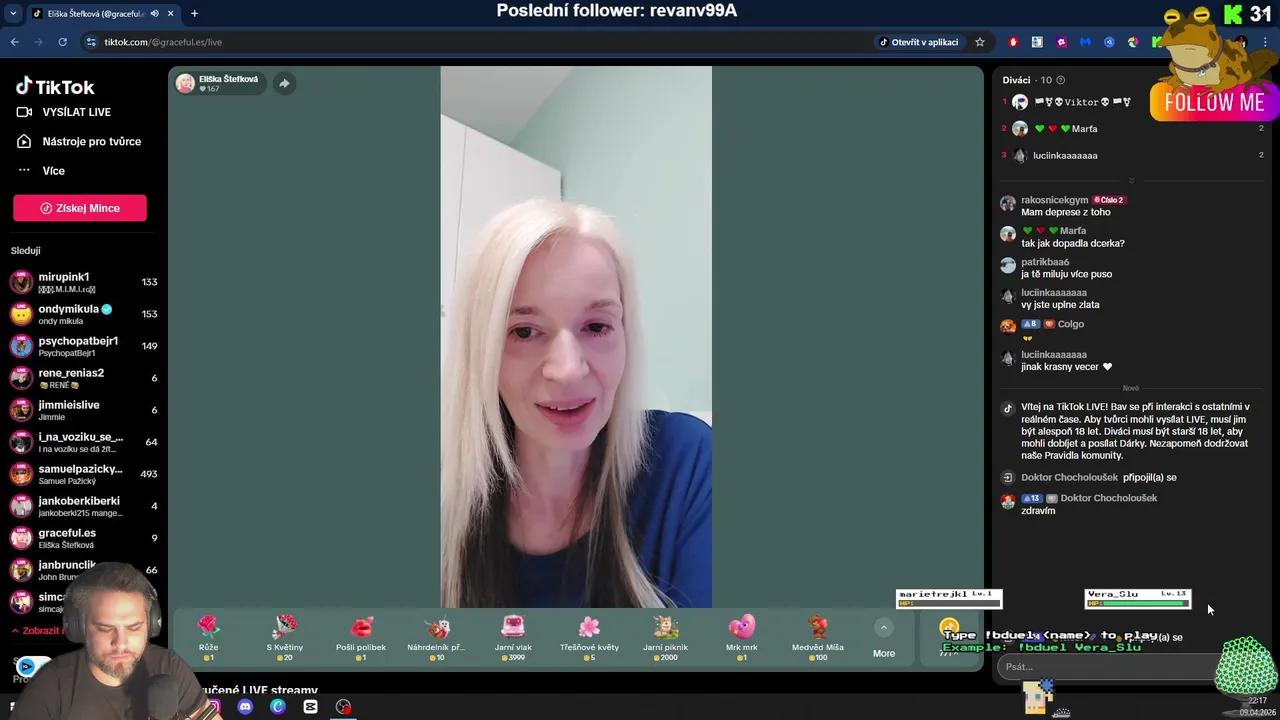The image size is (1280, 720).
Task: Send the Růže gift
Action: pyautogui.click(x=208, y=638)
